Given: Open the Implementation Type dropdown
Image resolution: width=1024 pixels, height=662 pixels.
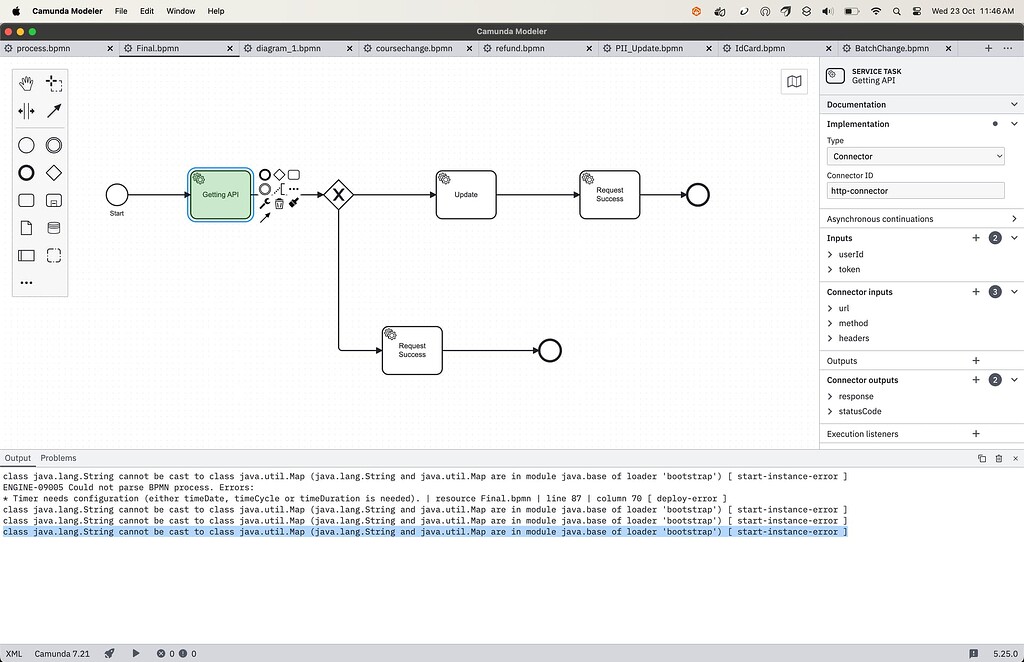Looking at the screenshot, I should click(x=914, y=156).
